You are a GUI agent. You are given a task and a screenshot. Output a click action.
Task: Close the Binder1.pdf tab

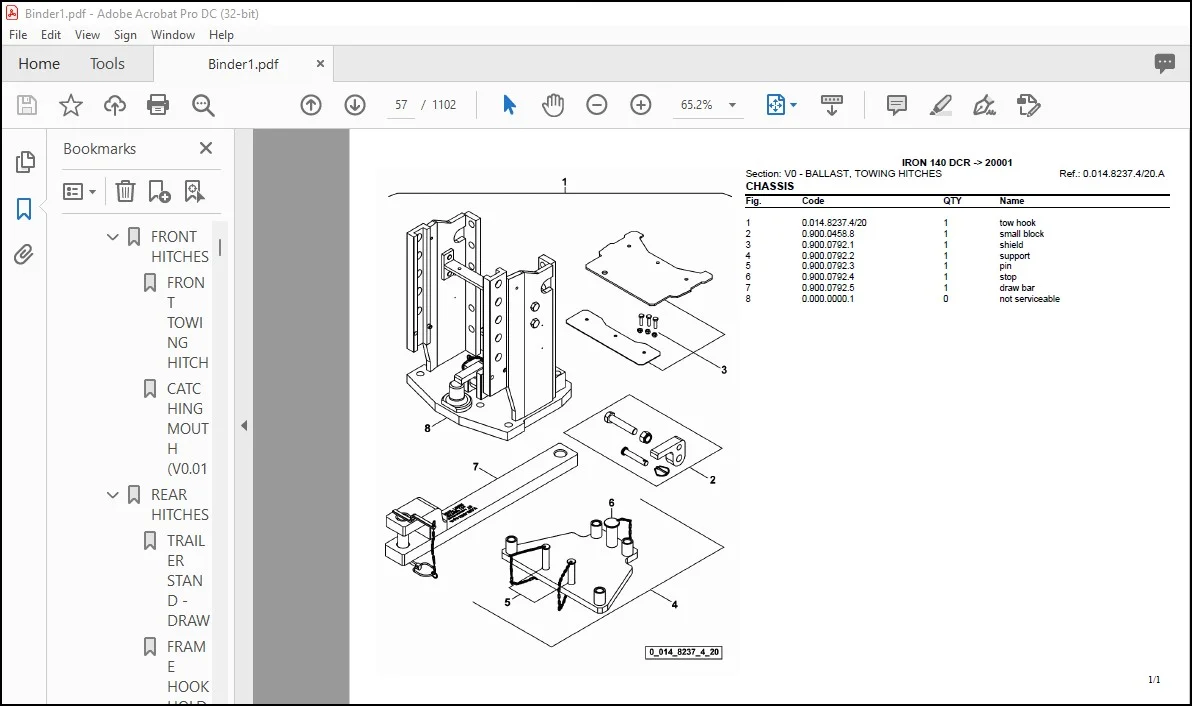[320, 64]
